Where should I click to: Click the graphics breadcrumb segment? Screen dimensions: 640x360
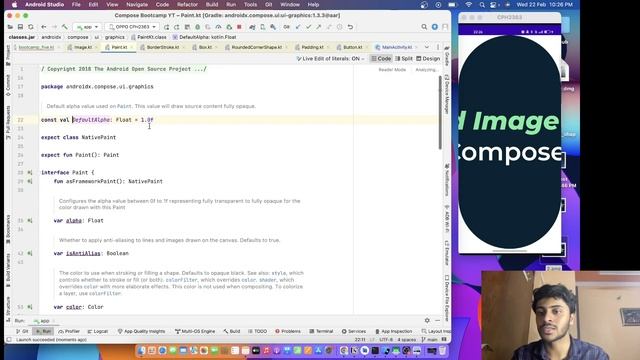pos(115,37)
